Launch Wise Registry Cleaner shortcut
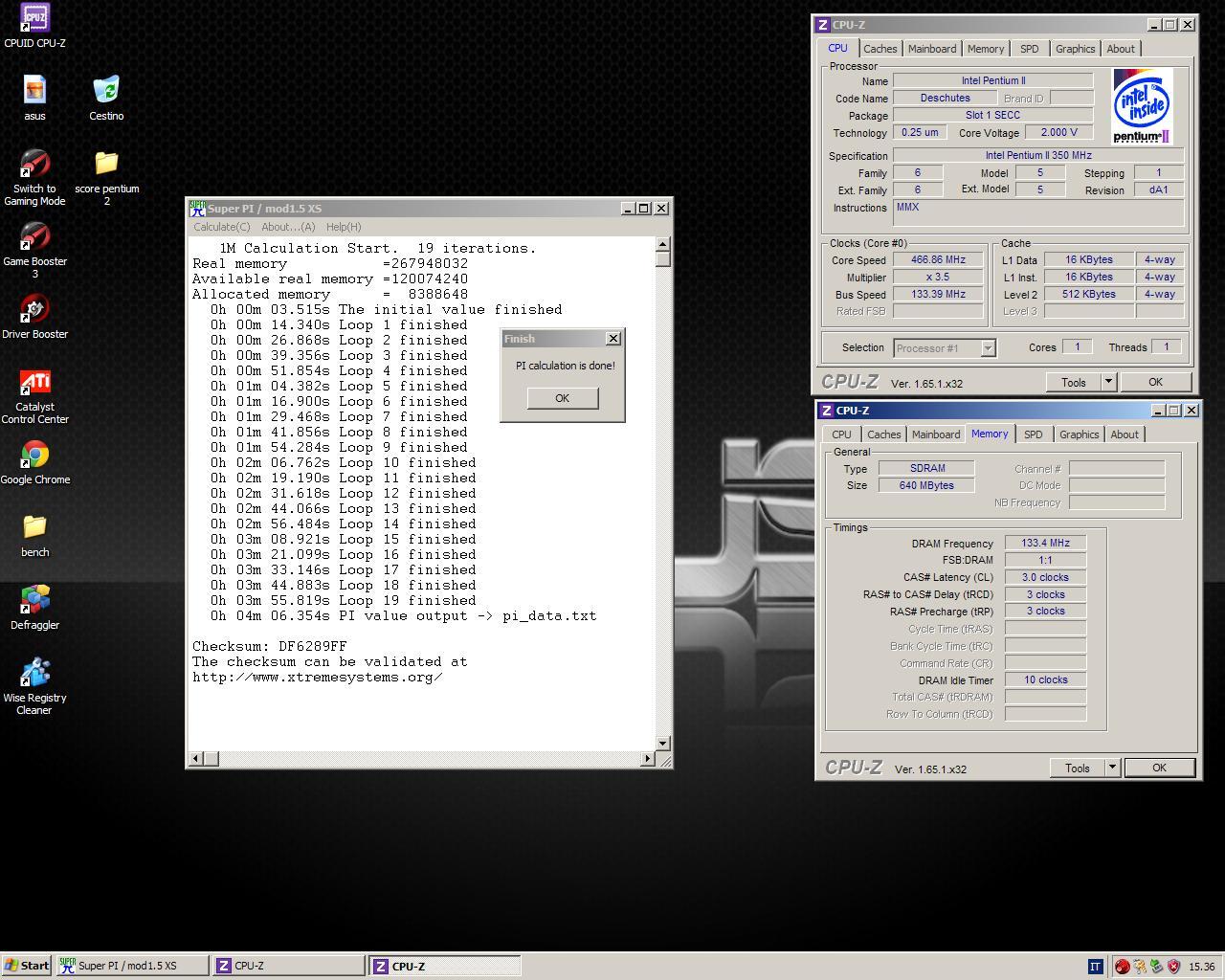This screenshot has height=980, width=1225. point(34,686)
